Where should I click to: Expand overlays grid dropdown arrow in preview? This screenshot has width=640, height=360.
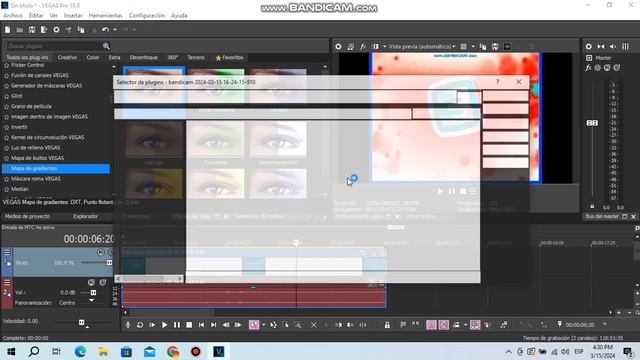[473, 47]
